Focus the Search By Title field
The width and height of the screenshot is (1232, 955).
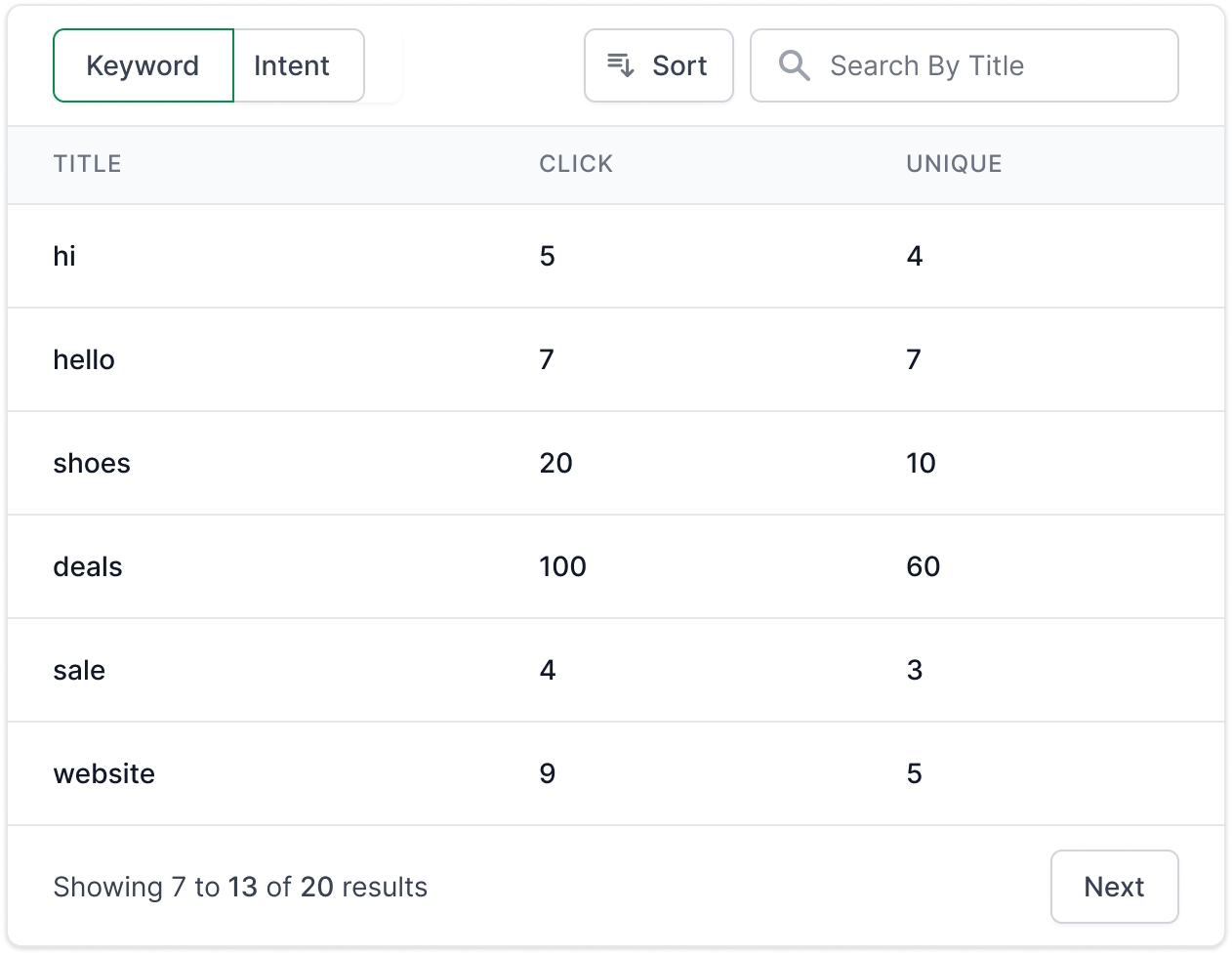coord(986,65)
